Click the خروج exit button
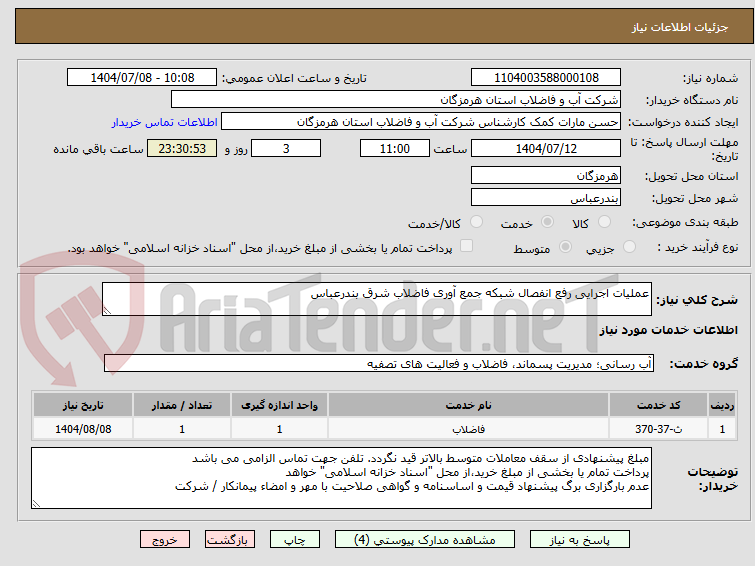Image resolution: width=755 pixels, height=566 pixels. pos(165,540)
